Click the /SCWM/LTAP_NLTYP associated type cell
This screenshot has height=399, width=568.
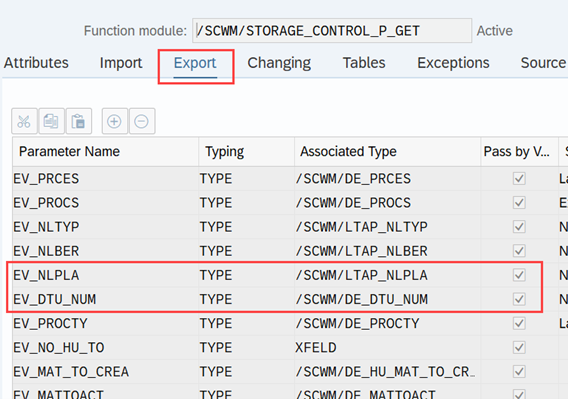[x=387, y=227]
